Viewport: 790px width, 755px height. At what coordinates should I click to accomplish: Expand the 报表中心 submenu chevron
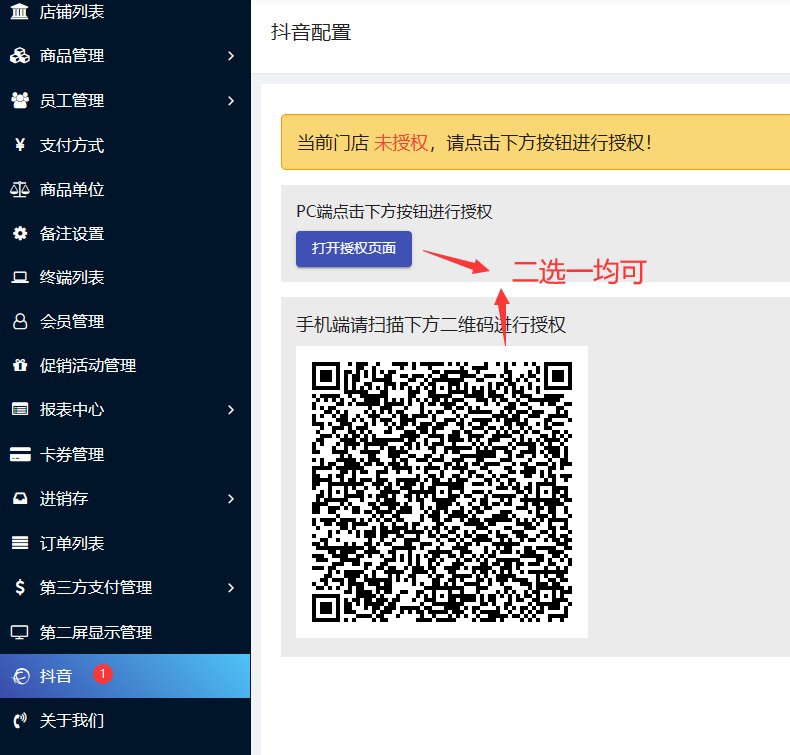tap(231, 410)
